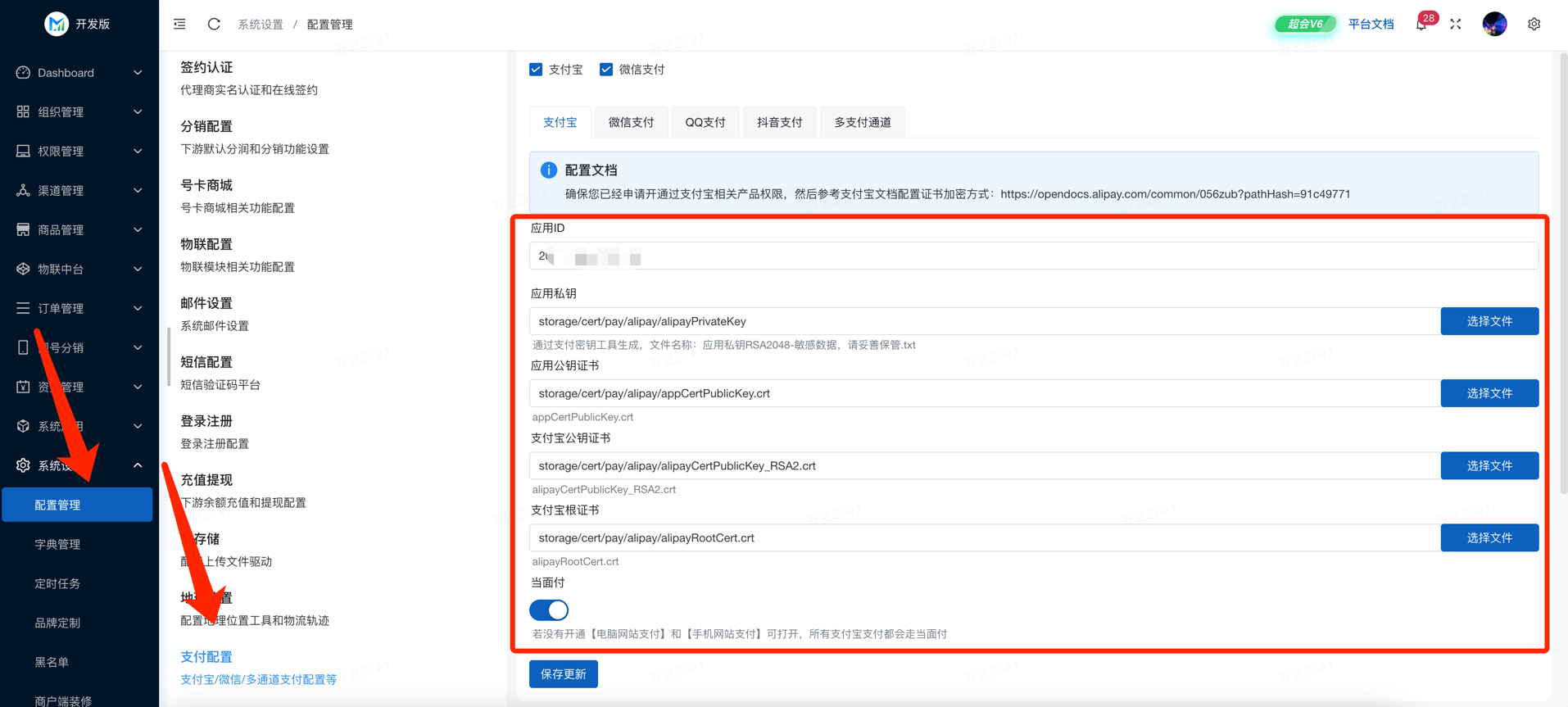Screen dimensions: 1568x707
Task: Click the 保存更新 button
Action: pos(563,674)
